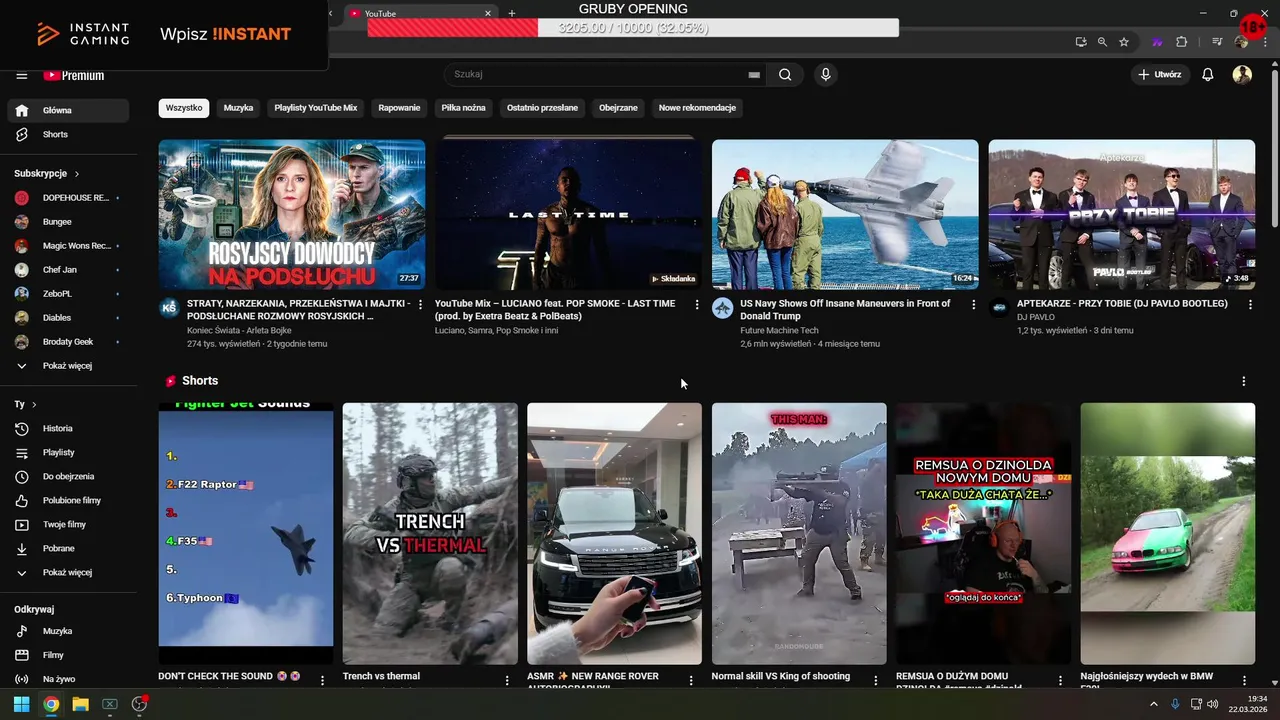Click the search magnifier button
The width and height of the screenshot is (1280, 720).
coord(785,74)
